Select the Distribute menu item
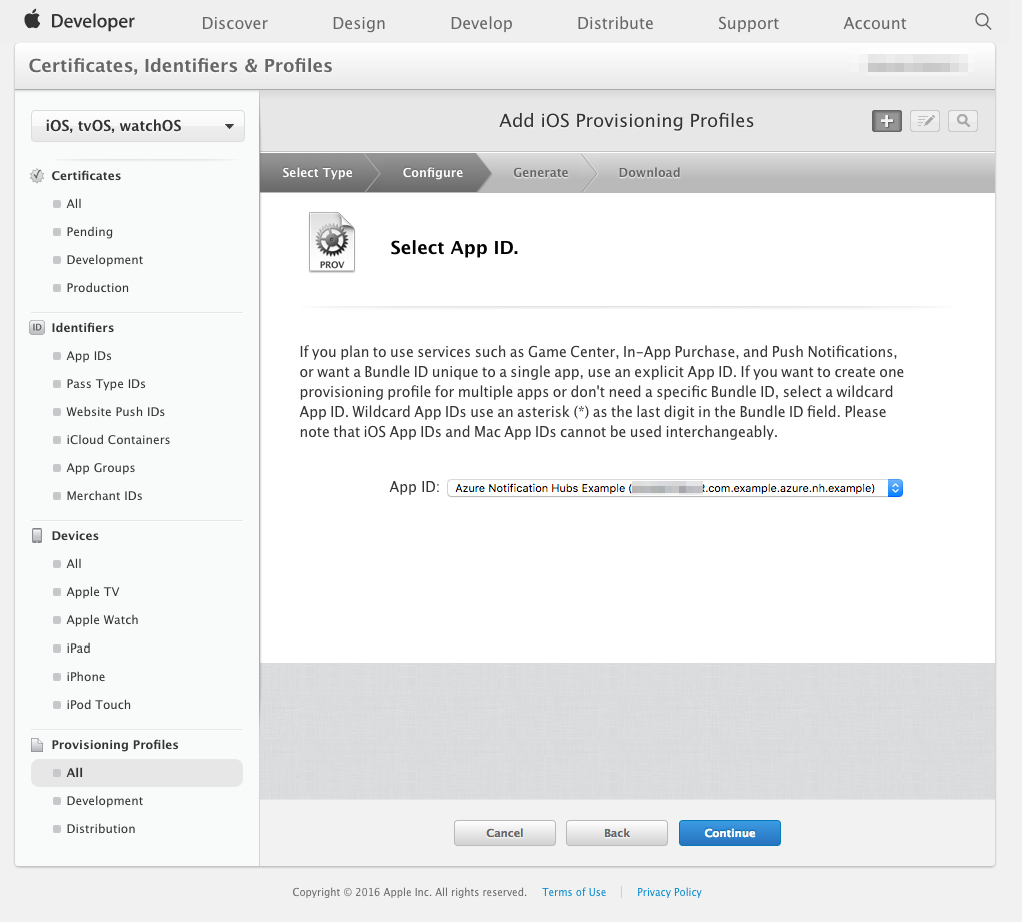Screen dimensions: 1022x922 tap(615, 22)
